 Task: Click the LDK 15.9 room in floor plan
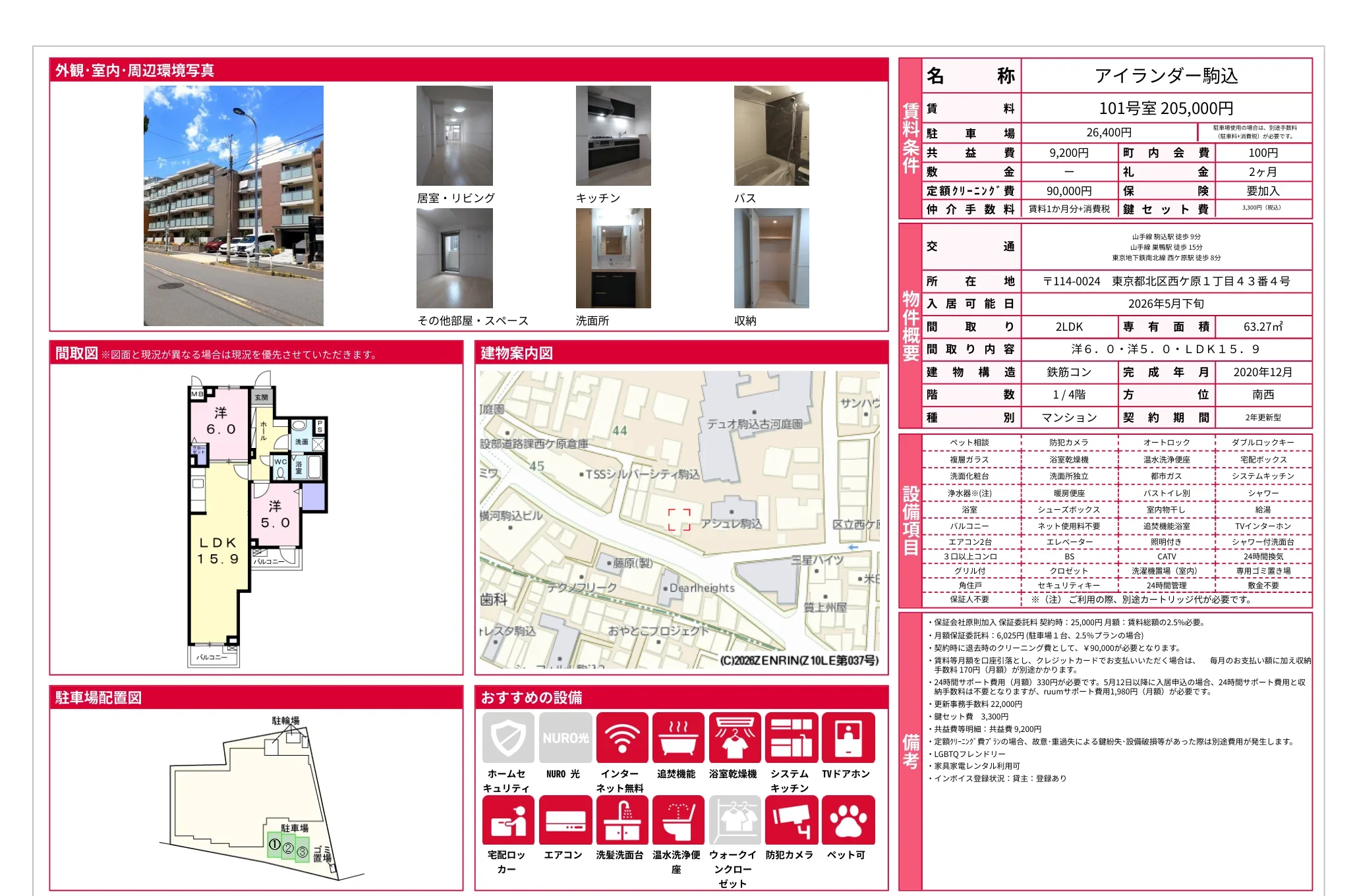(x=217, y=551)
